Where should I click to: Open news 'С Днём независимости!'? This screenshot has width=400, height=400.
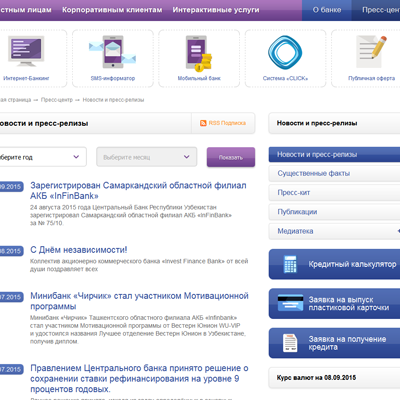click(x=79, y=250)
